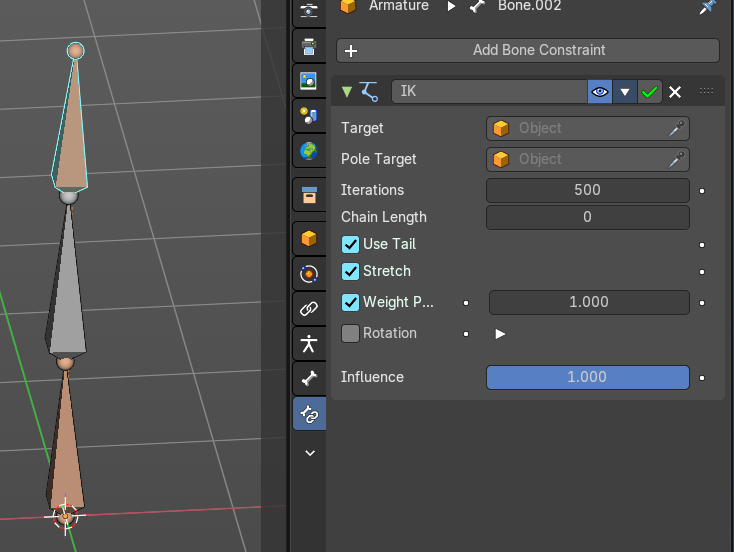The height and width of the screenshot is (552, 734).
Task: Expand the Rotation weight arrow
Action: [x=500, y=334]
